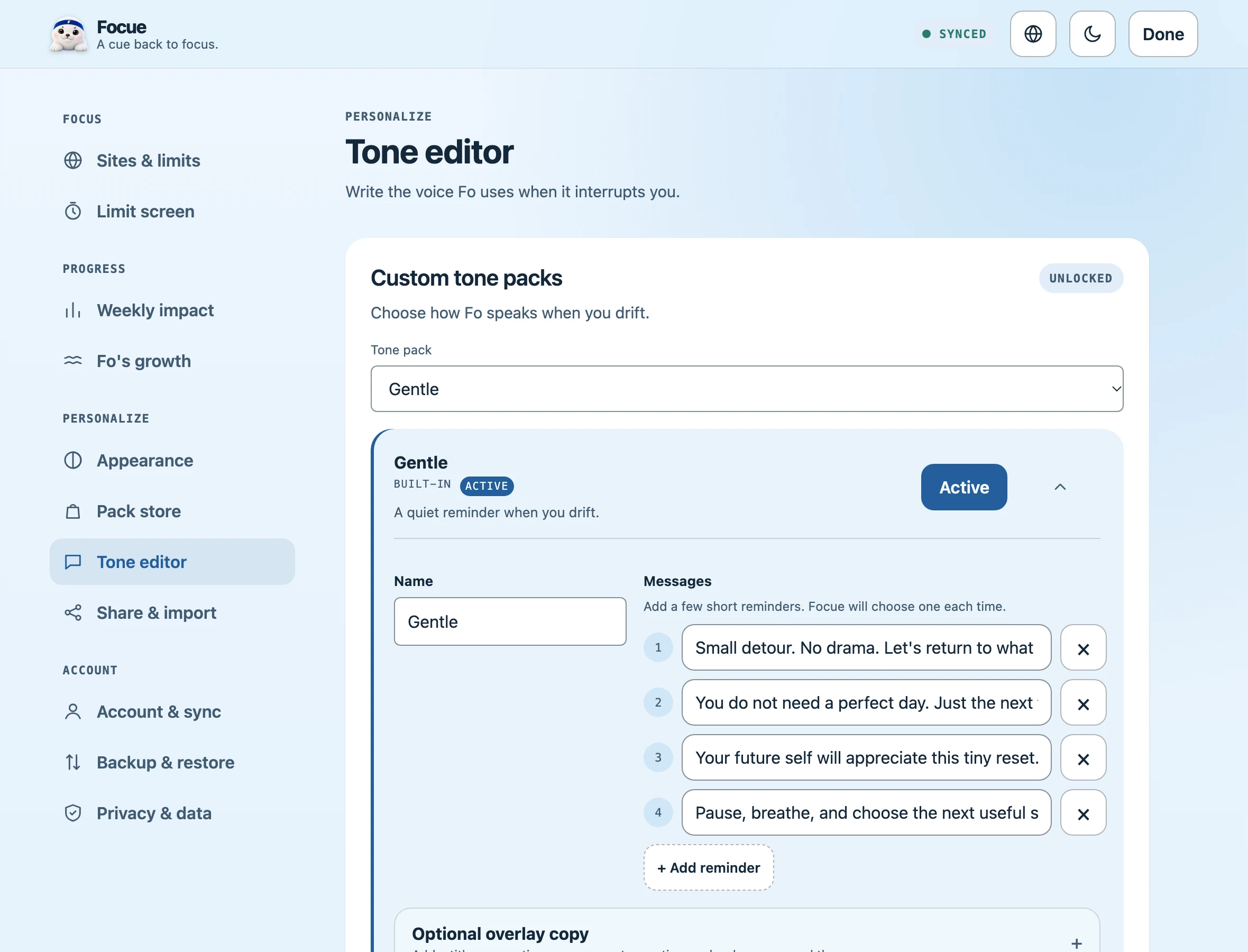Remove reminder 1 with X button
The image size is (1248, 952).
1083,648
